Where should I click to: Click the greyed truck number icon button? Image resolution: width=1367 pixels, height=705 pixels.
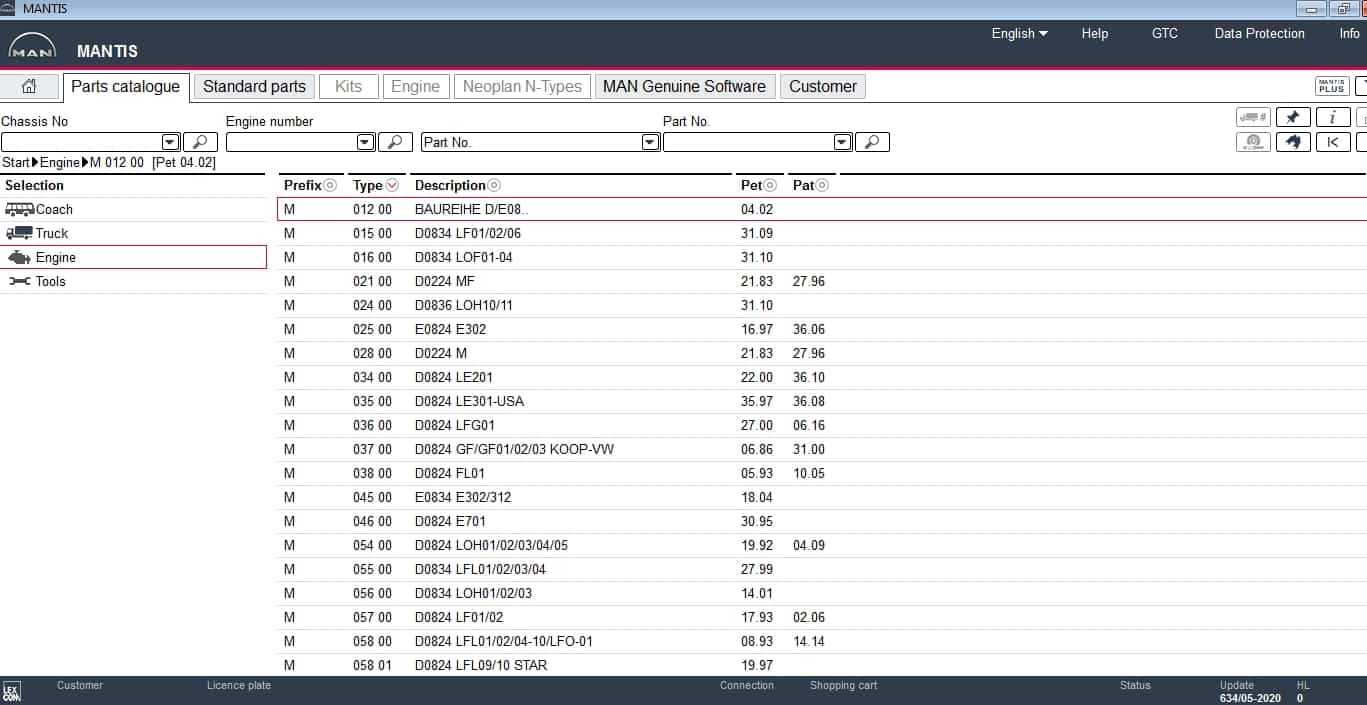(x=1253, y=117)
